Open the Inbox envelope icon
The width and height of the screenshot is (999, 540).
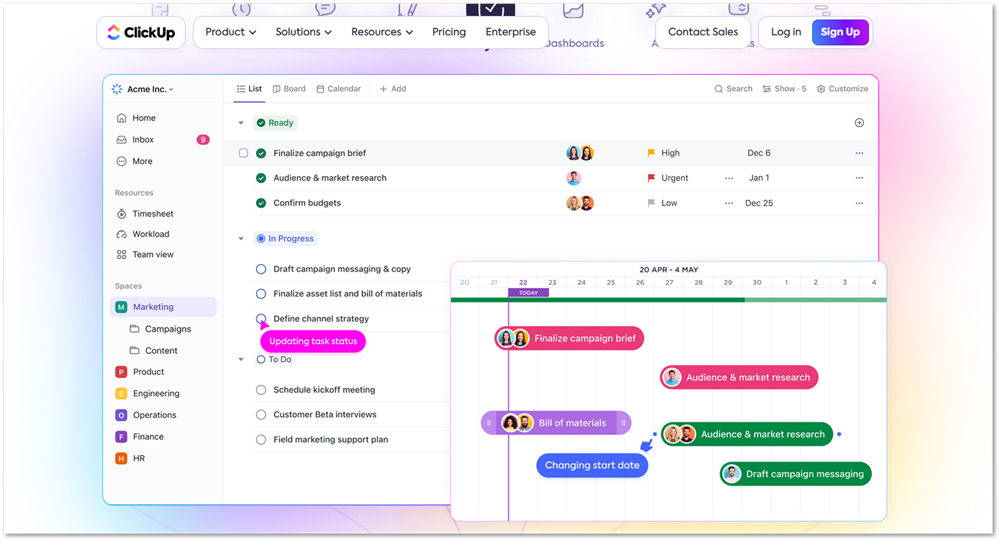point(122,139)
